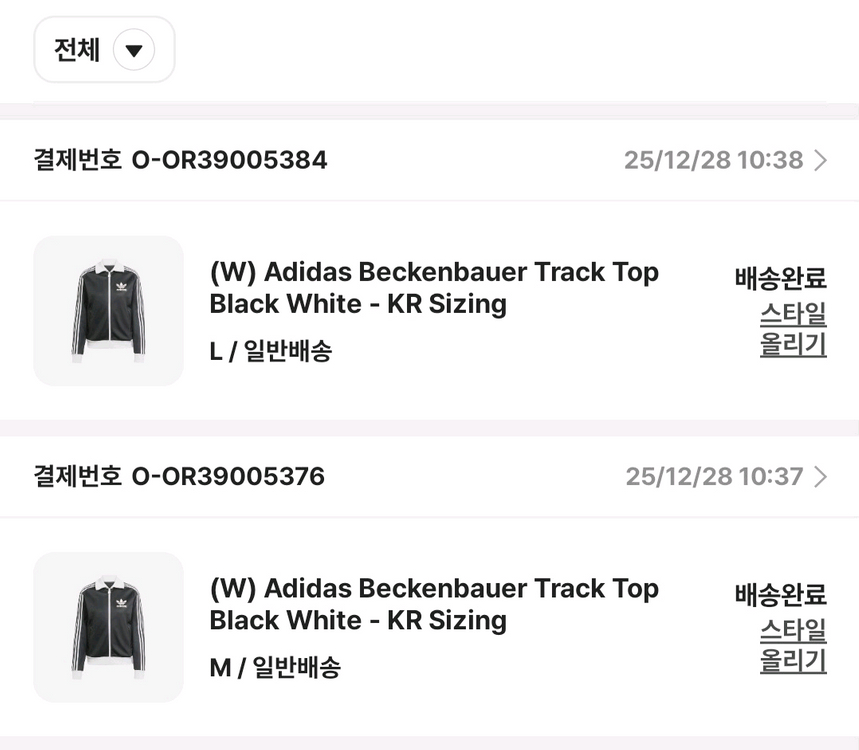
Task: Click the down arrow icon beside 전체
Action: pyautogui.click(x=134, y=50)
